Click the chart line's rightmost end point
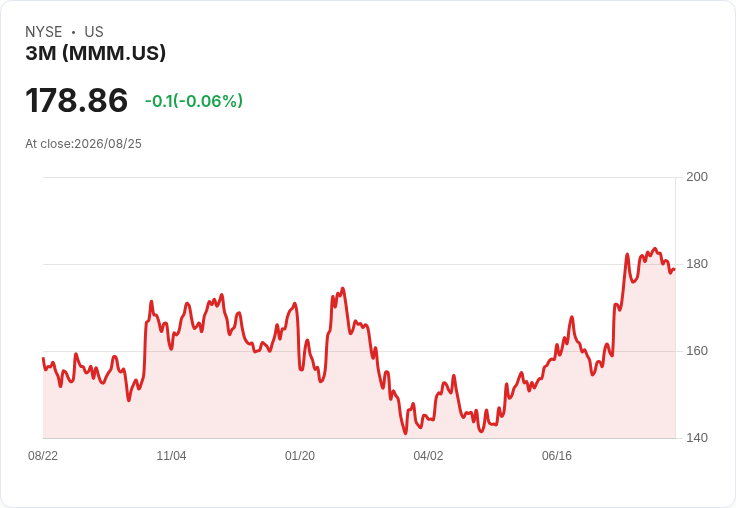This screenshot has height=508, width=736. point(675,269)
